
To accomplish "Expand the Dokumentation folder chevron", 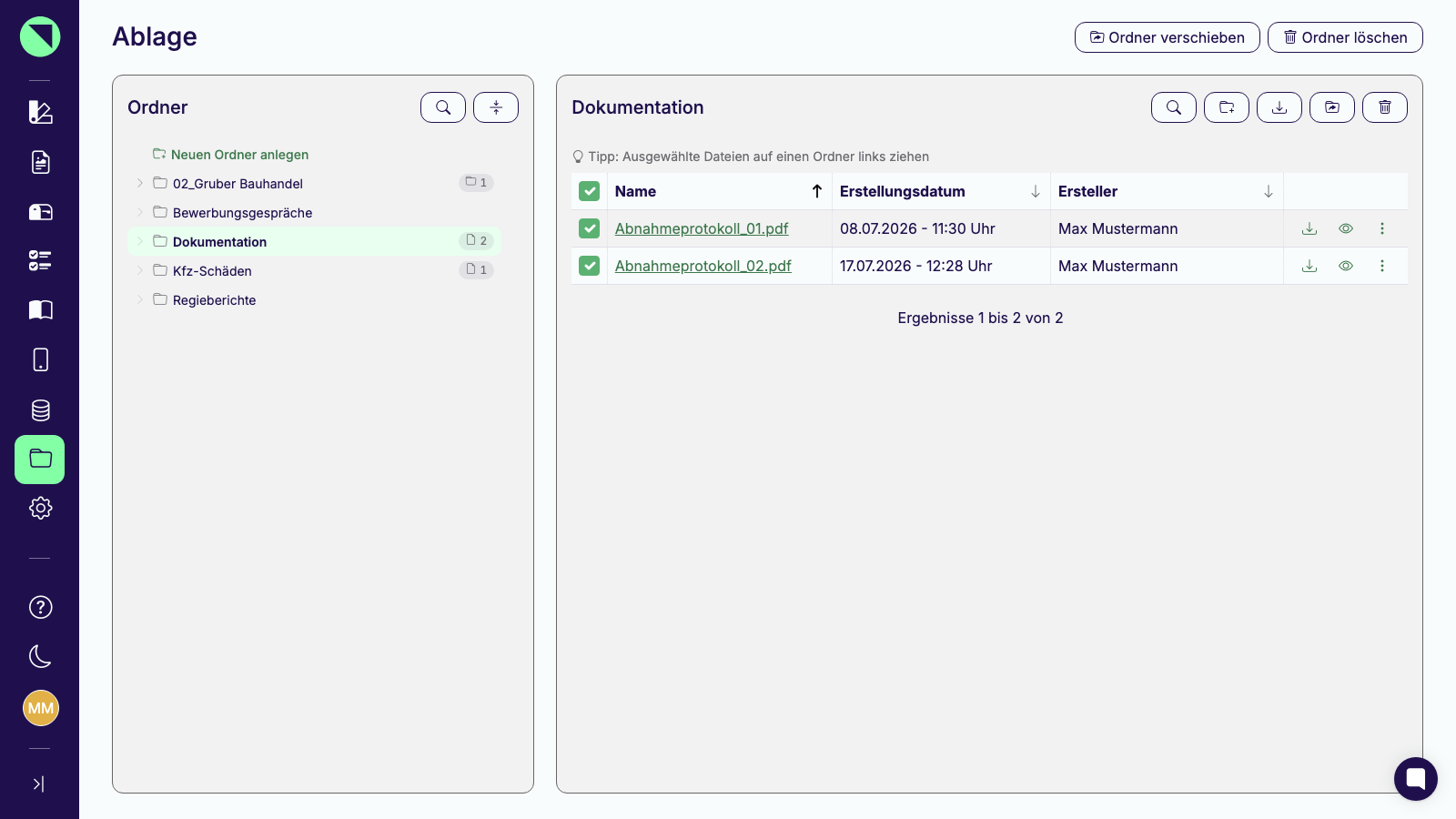I will tap(139, 241).
